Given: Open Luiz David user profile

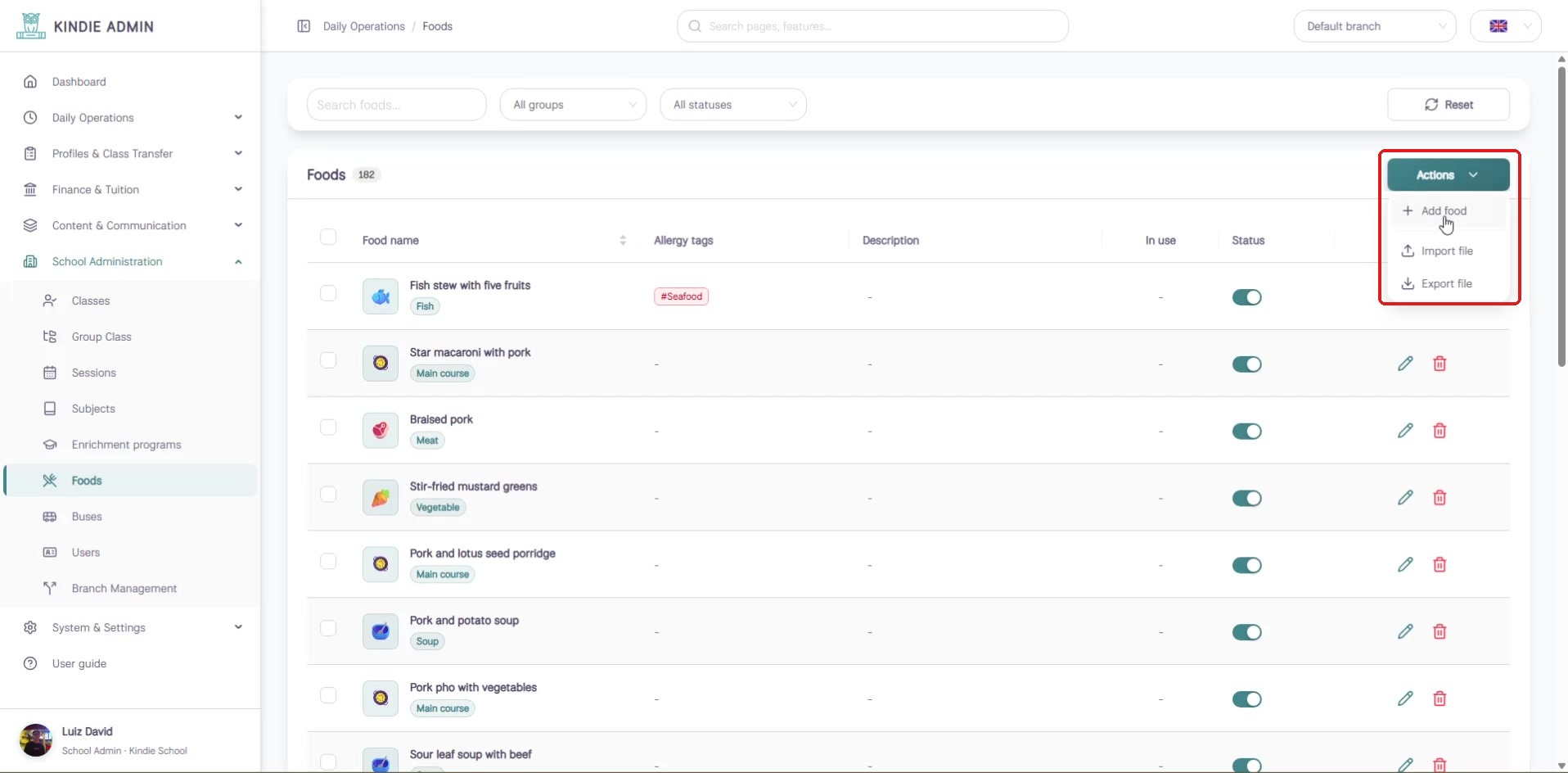Looking at the screenshot, I should (x=131, y=740).
